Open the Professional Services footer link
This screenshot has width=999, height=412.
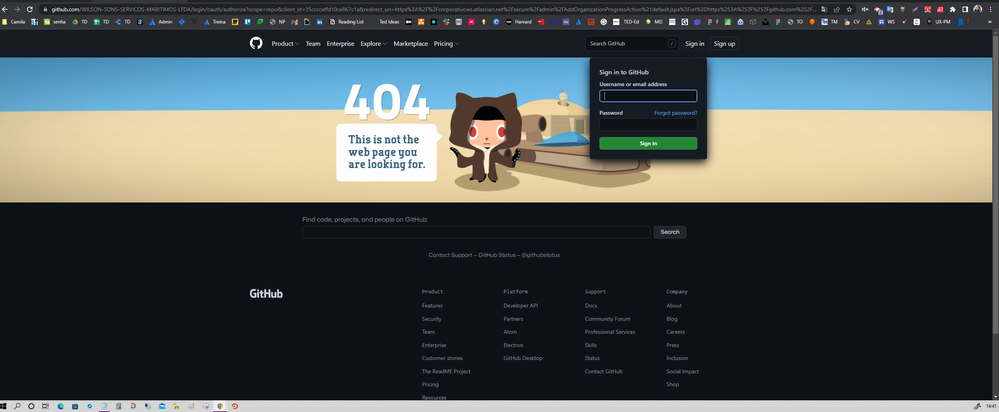click(610, 332)
